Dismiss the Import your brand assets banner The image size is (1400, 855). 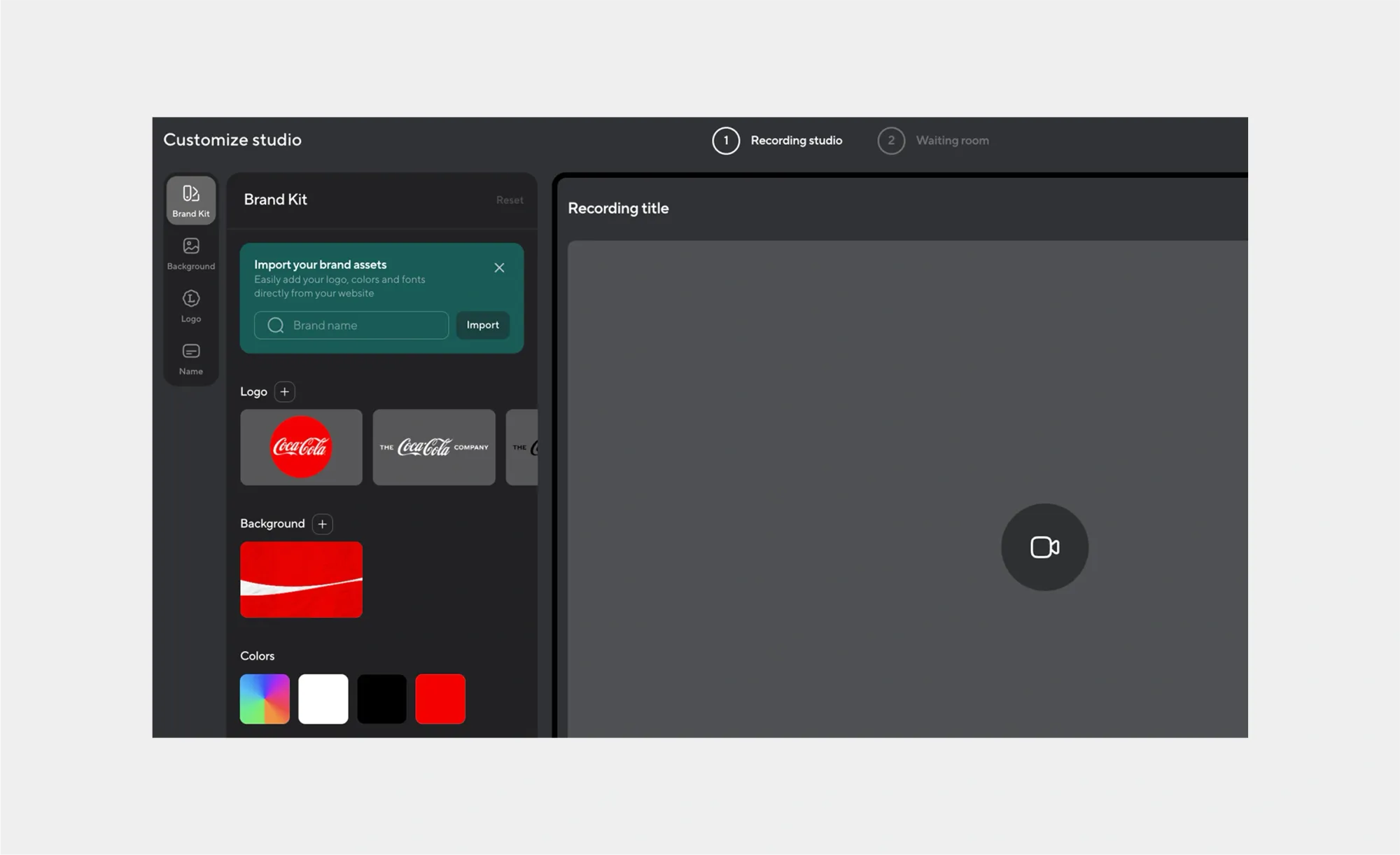(499, 267)
